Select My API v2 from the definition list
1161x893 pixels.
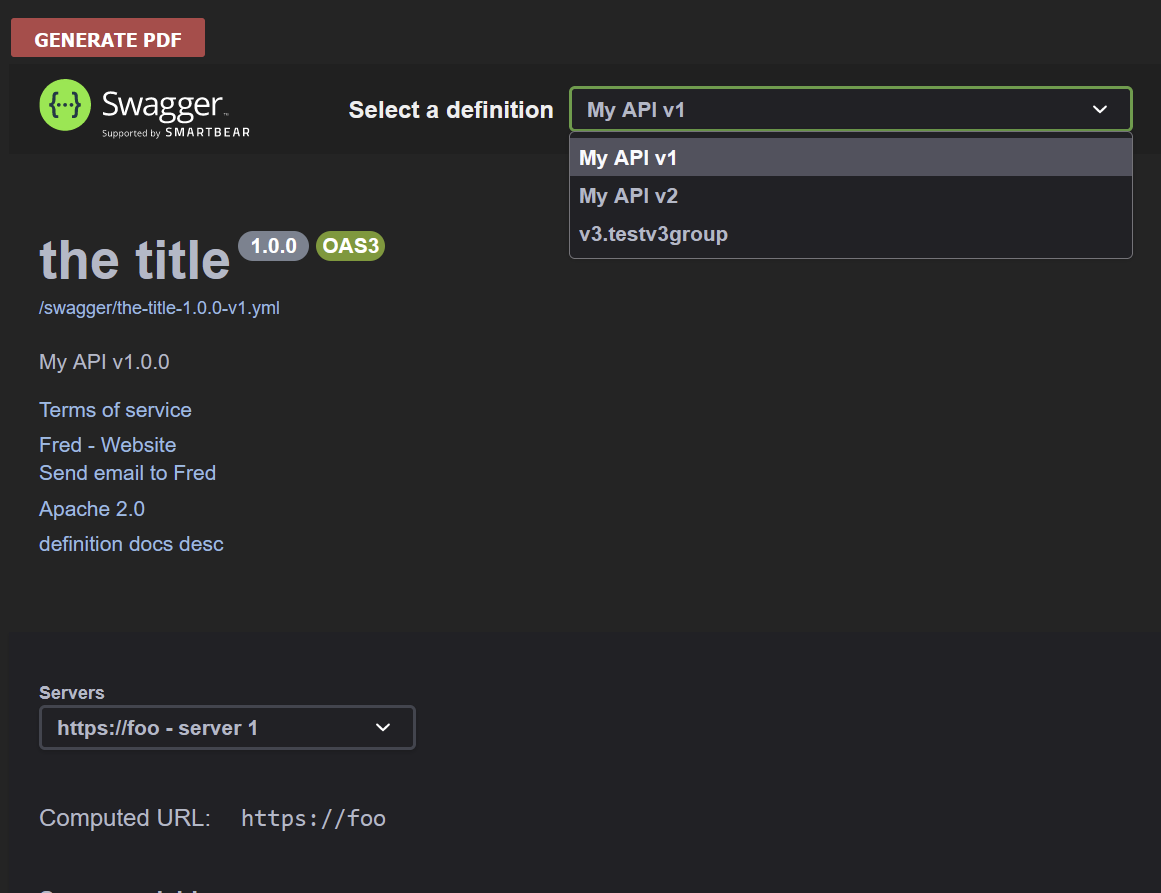pyautogui.click(x=628, y=196)
